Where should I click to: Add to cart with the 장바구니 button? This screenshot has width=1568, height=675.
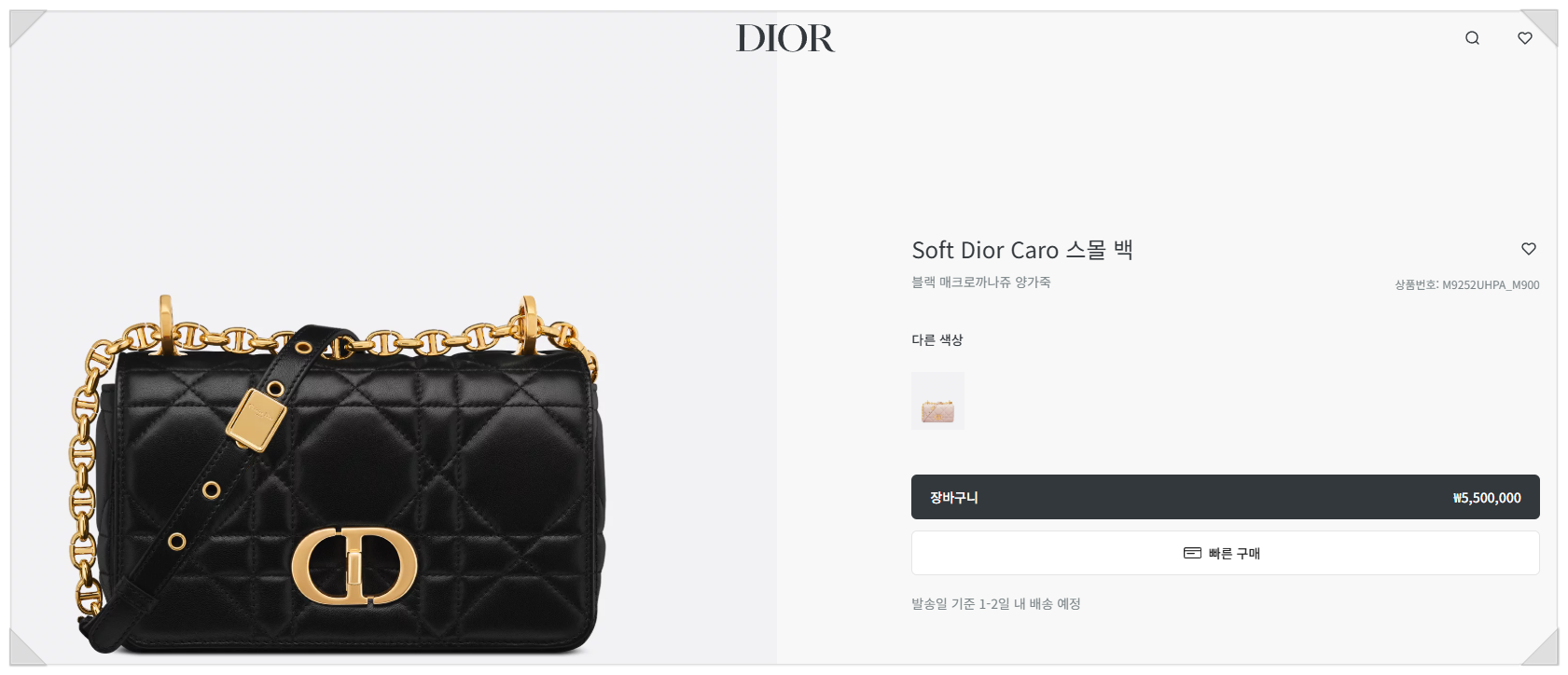(1225, 497)
